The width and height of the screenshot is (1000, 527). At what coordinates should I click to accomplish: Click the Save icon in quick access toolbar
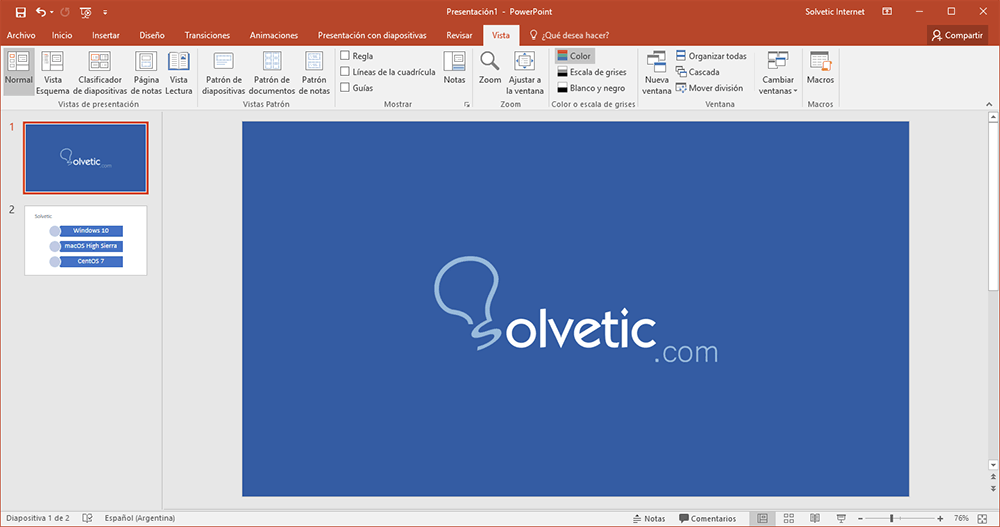[20, 12]
